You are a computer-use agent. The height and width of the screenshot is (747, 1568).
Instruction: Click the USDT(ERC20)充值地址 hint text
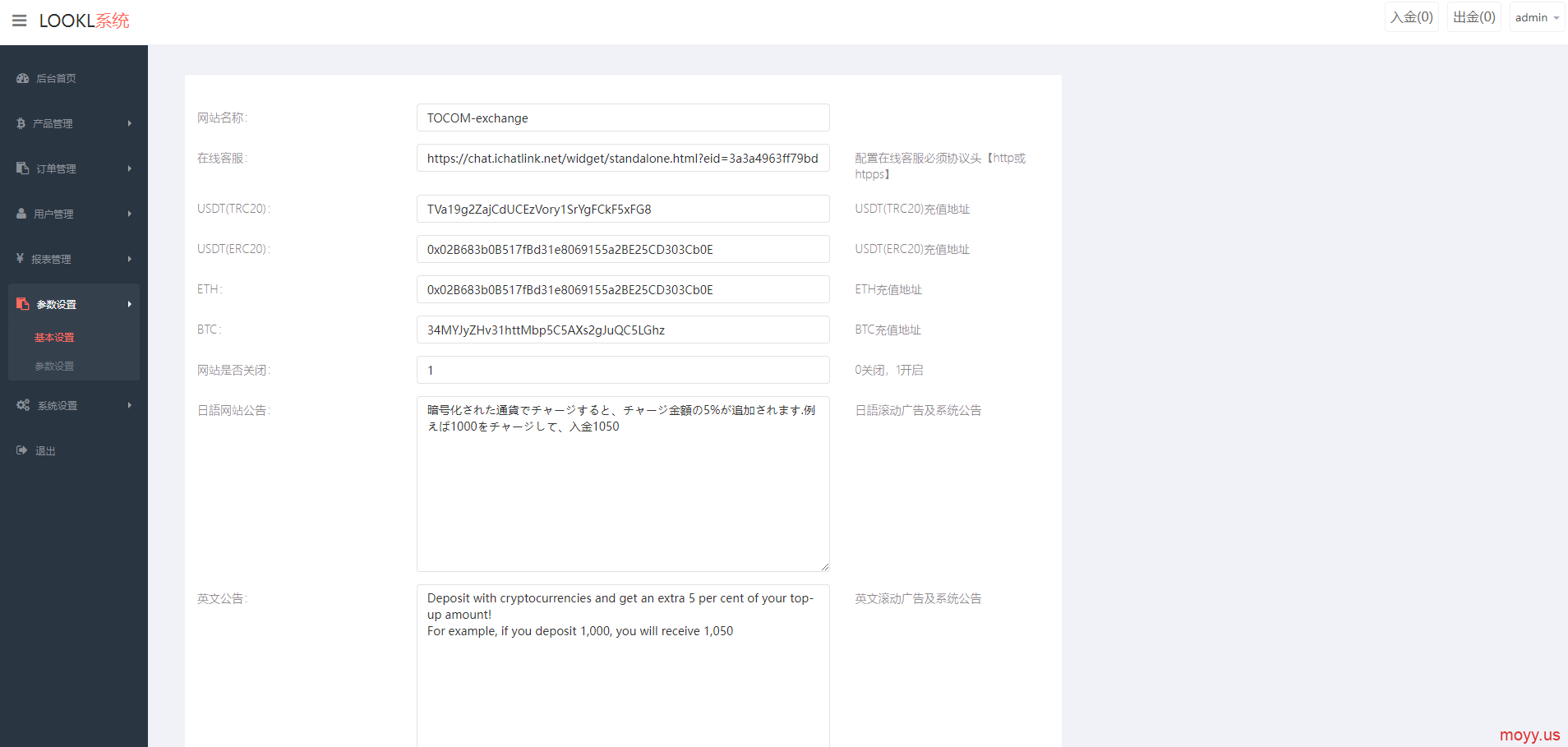coord(912,249)
